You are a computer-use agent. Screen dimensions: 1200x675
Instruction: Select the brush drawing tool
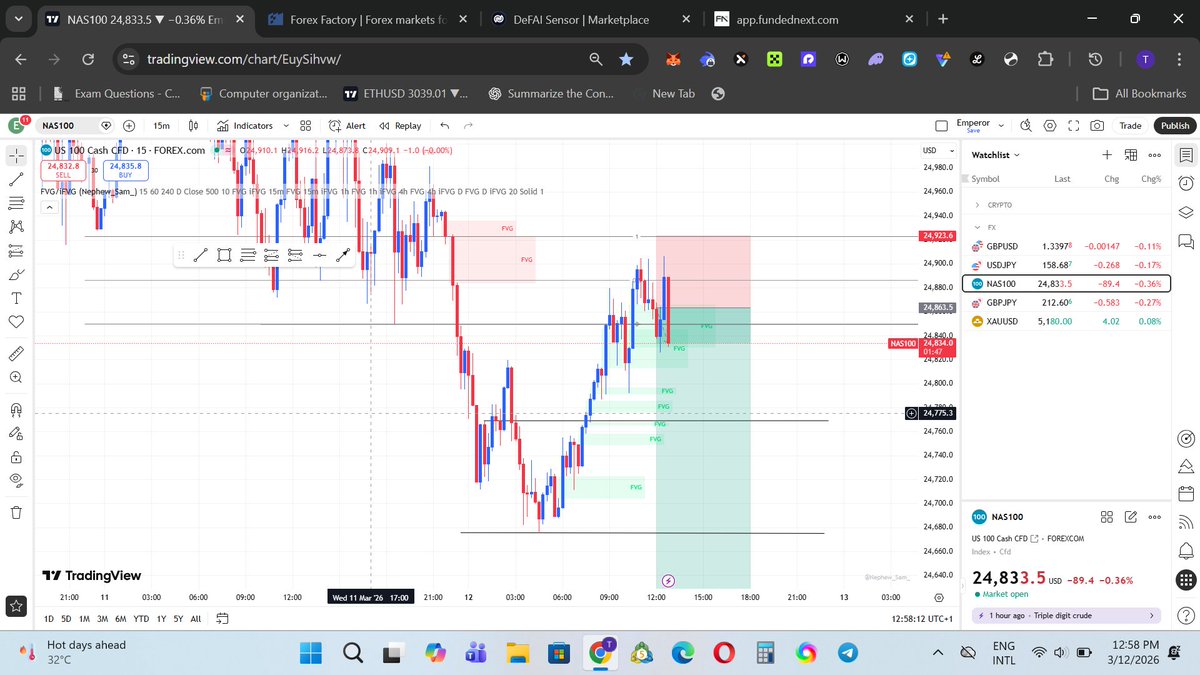(17, 275)
